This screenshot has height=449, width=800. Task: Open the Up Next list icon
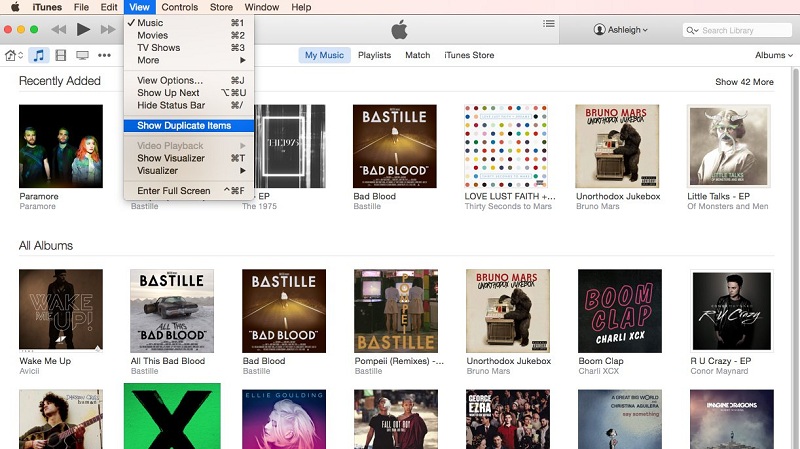(x=548, y=23)
